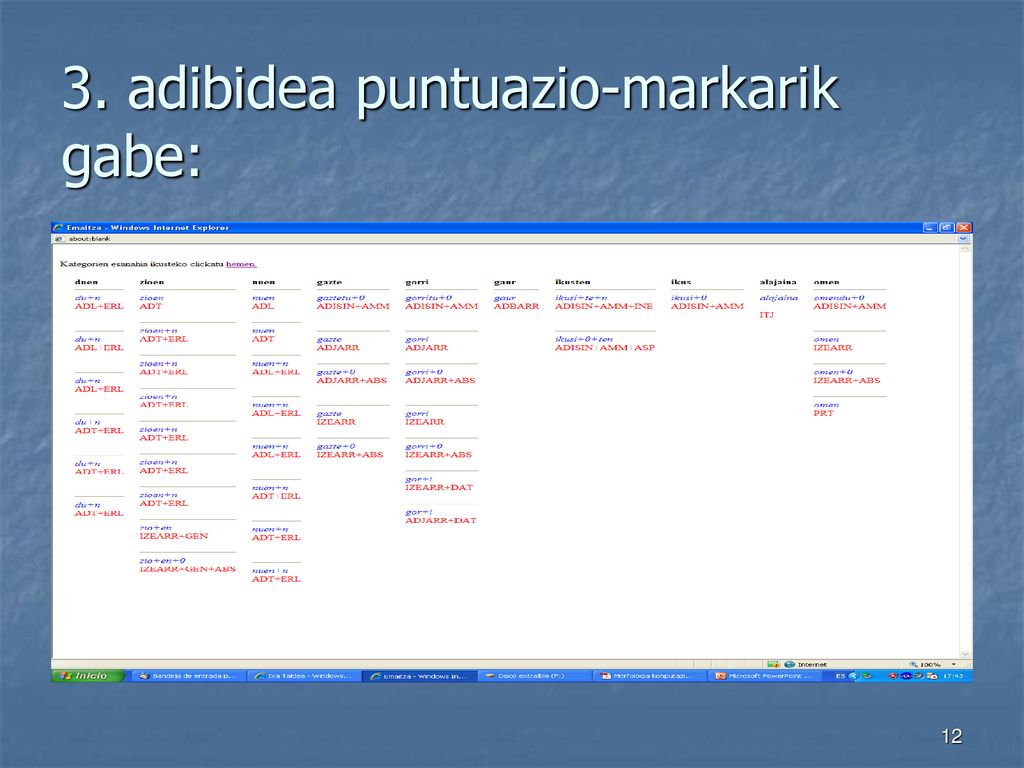The image size is (1024, 768).
Task: Close the Emaitza Internet Explorer window
Action: [x=963, y=227]
